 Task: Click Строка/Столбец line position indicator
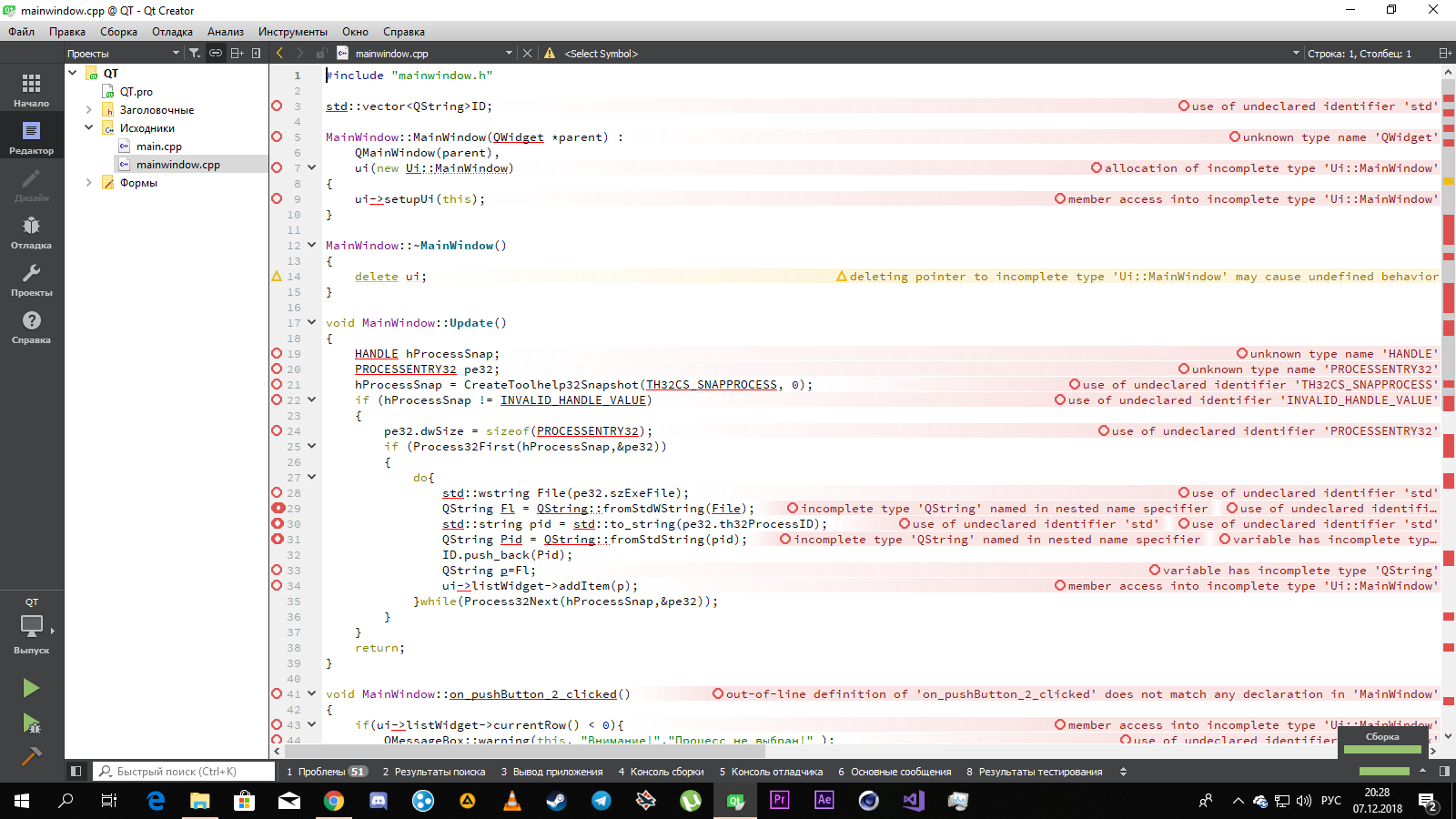1359,54
